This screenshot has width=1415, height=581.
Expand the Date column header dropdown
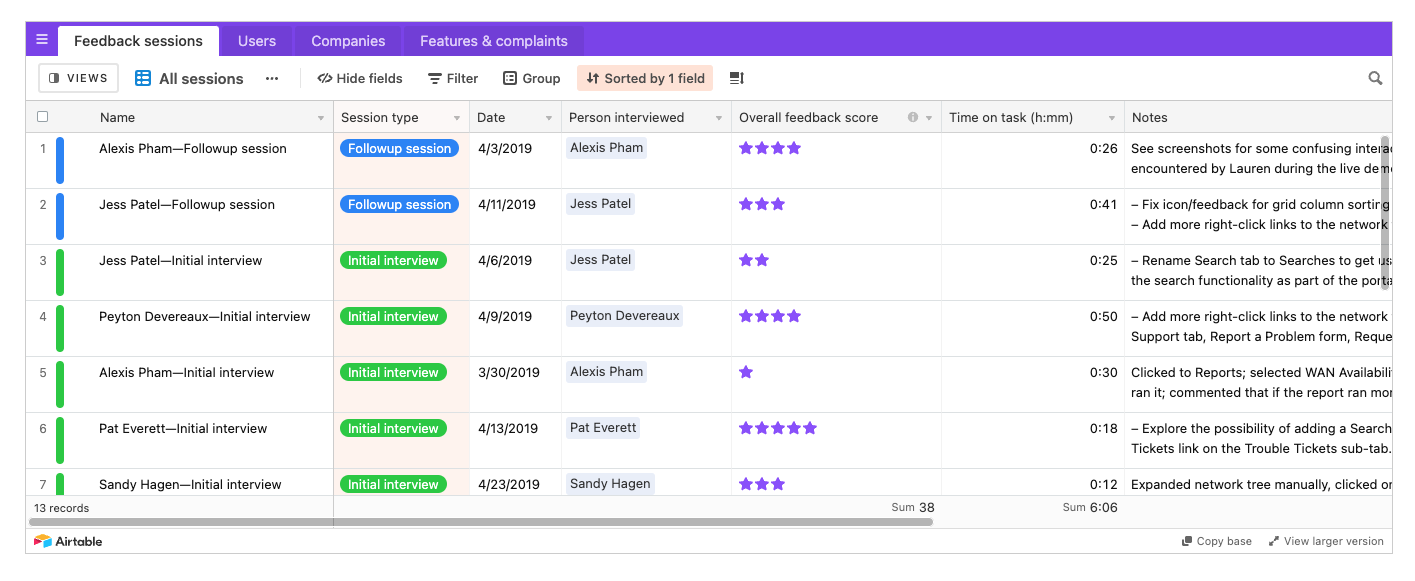click(548, 117)
